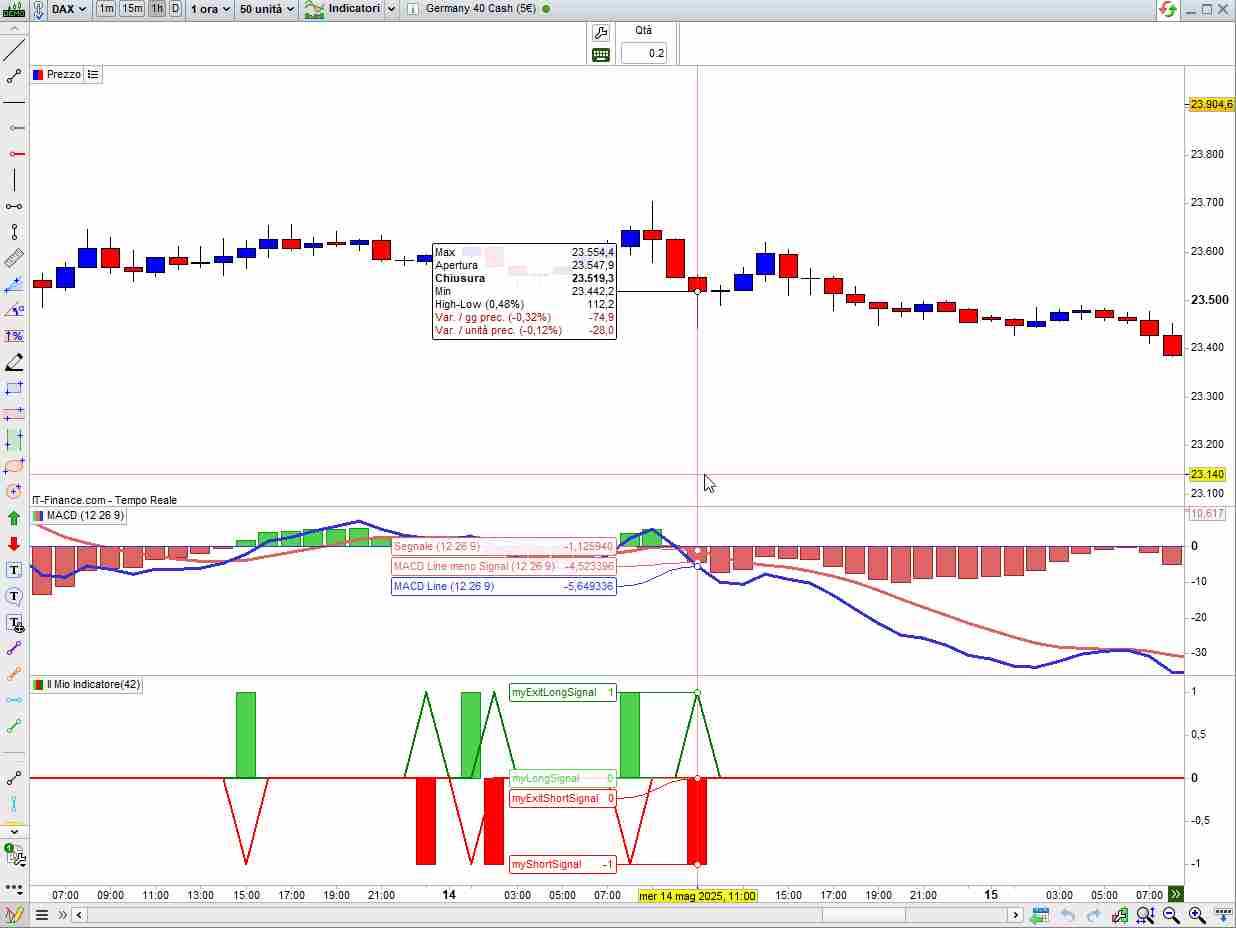Select the ruler measurement tool
Screen dimensions: 1236x928
(x=14, y=258)
